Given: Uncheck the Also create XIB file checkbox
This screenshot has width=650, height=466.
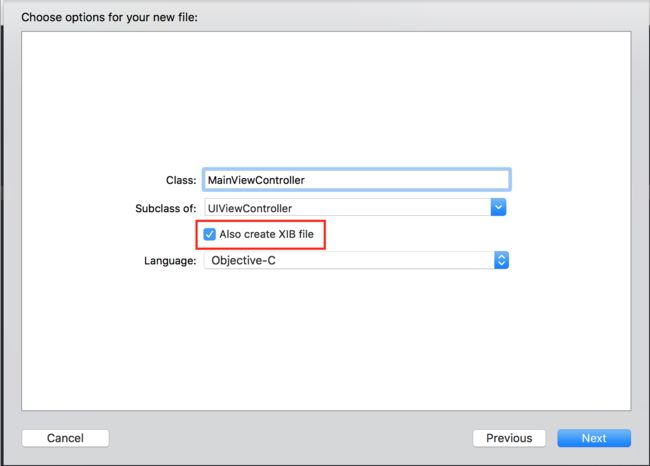Looking at the screenshot, I should pyautogui.click(x=209, y=234).
